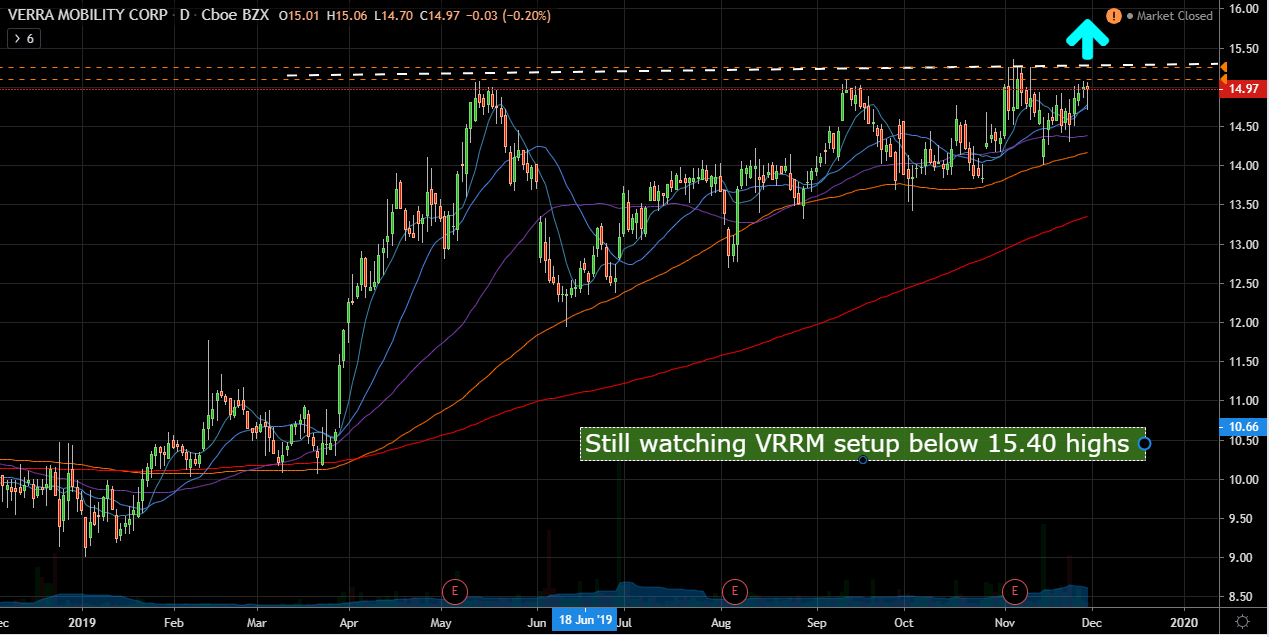Image resolution: width=1269 pixels, height=637 pixels.
Task: Click the 14.50 price axis label
Action: pyautogui.click(x=1244, y=127)
